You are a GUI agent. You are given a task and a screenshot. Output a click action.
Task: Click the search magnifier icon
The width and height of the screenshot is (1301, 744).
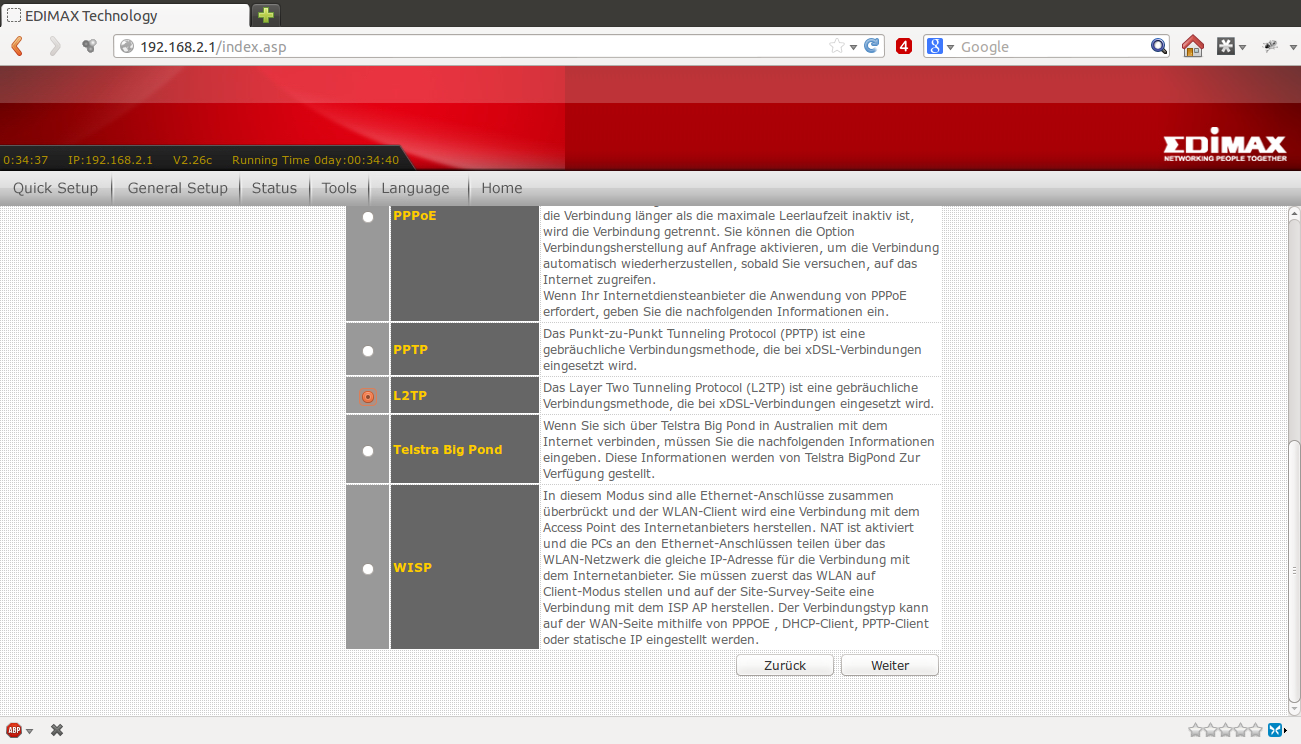(x=1159, y=46)
